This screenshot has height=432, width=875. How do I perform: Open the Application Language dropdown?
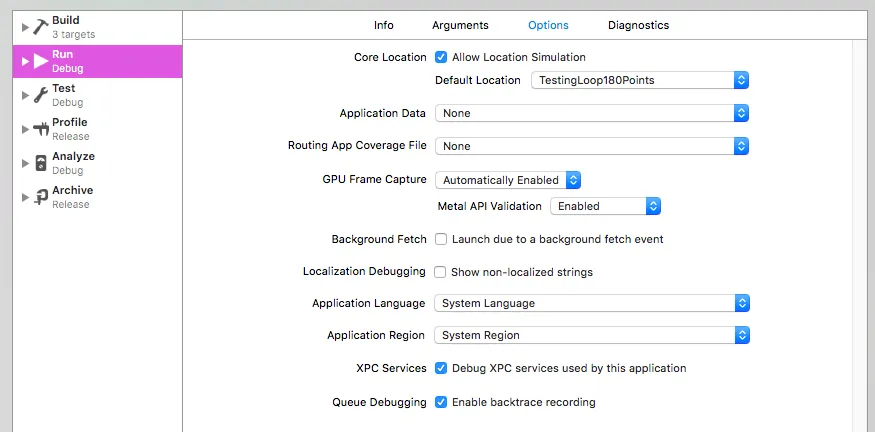[592, 303]
